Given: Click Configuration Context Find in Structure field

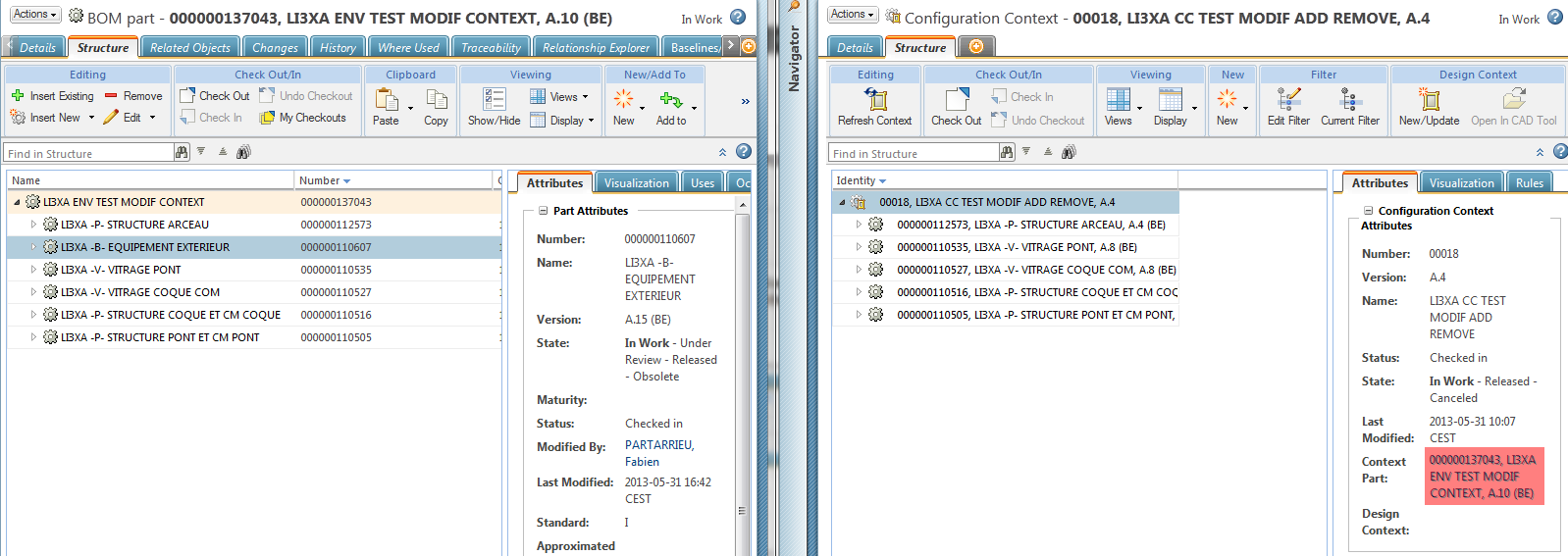Looking at the screenshot, I should coord(915,152).
